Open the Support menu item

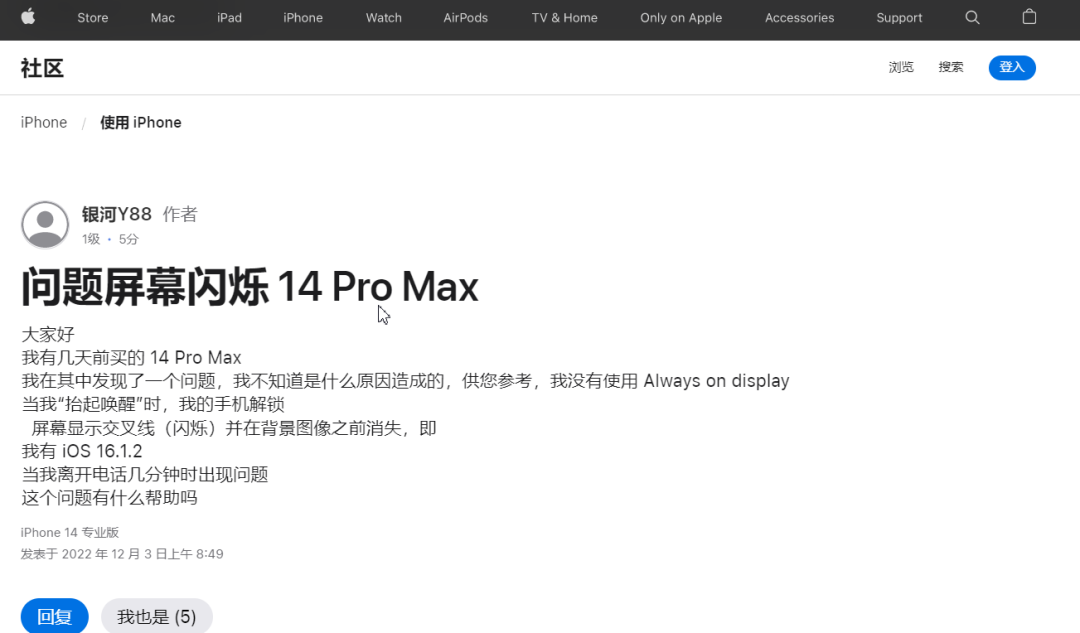[899, 18]
